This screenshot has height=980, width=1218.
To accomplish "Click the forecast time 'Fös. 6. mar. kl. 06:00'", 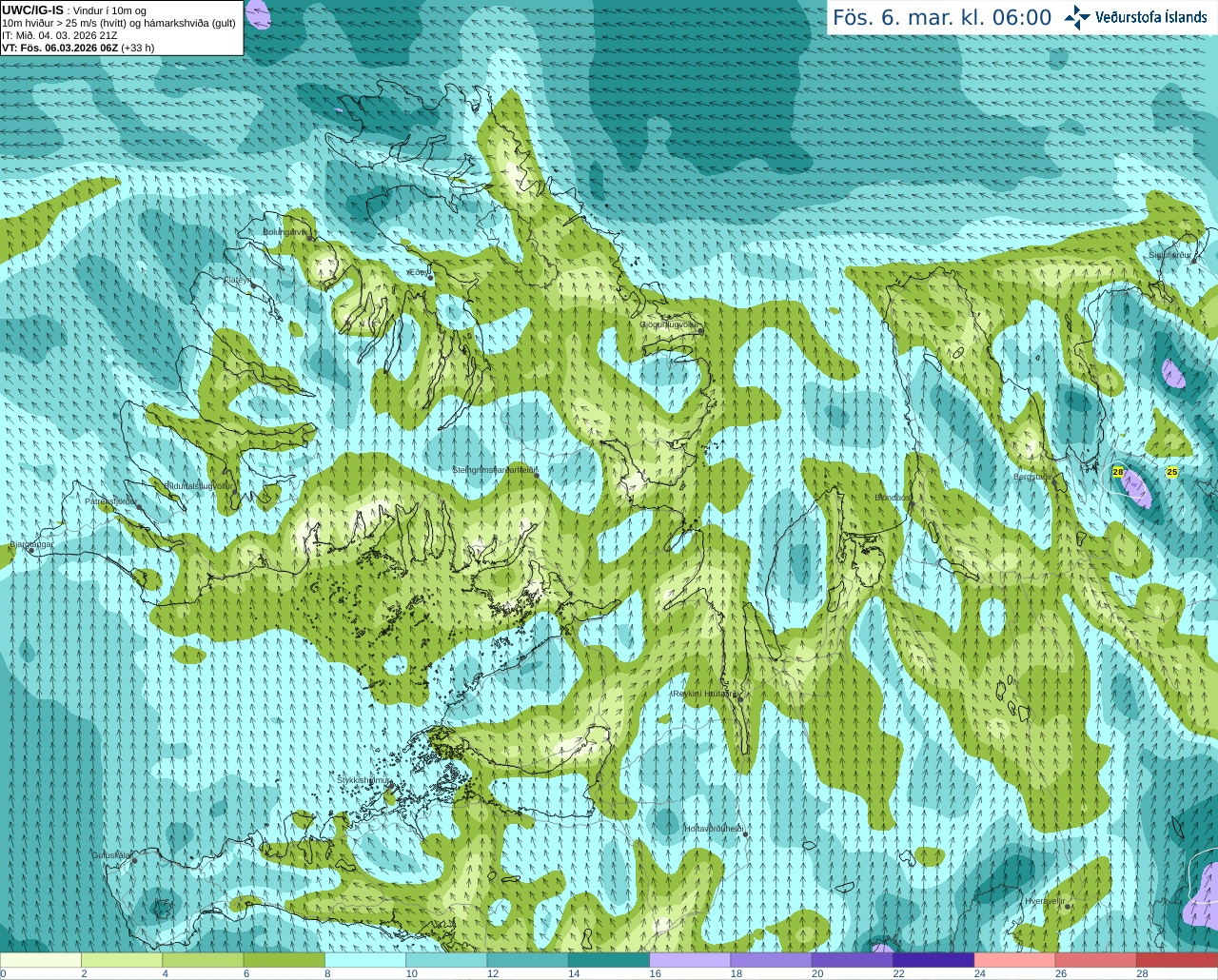I will pos(942,17).
